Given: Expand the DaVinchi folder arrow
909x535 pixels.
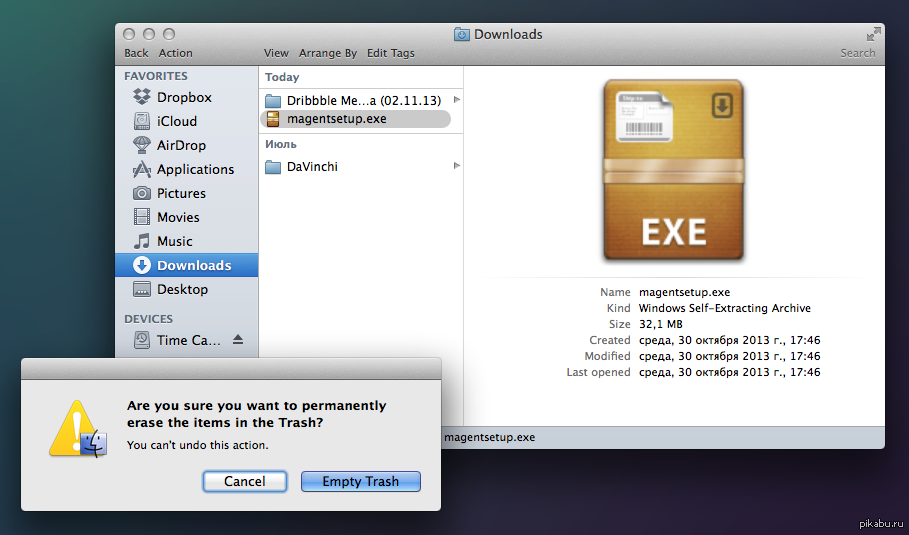Looking at the screenshot, I should [456, 166].
